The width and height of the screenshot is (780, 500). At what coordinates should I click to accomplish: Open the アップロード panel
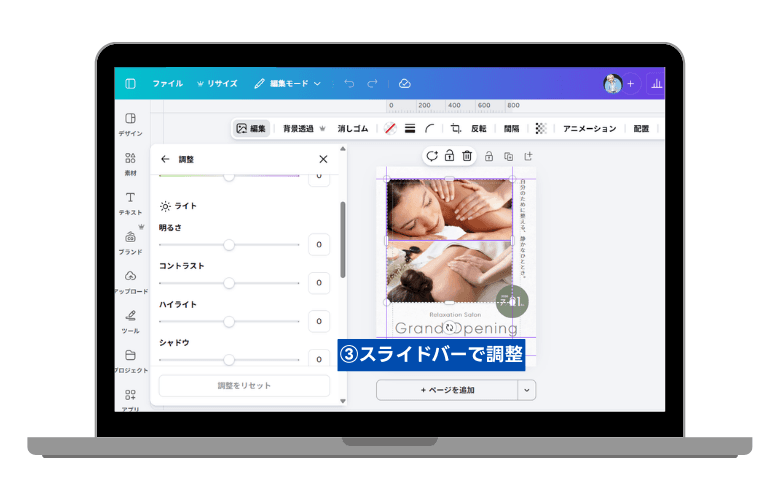130,281
